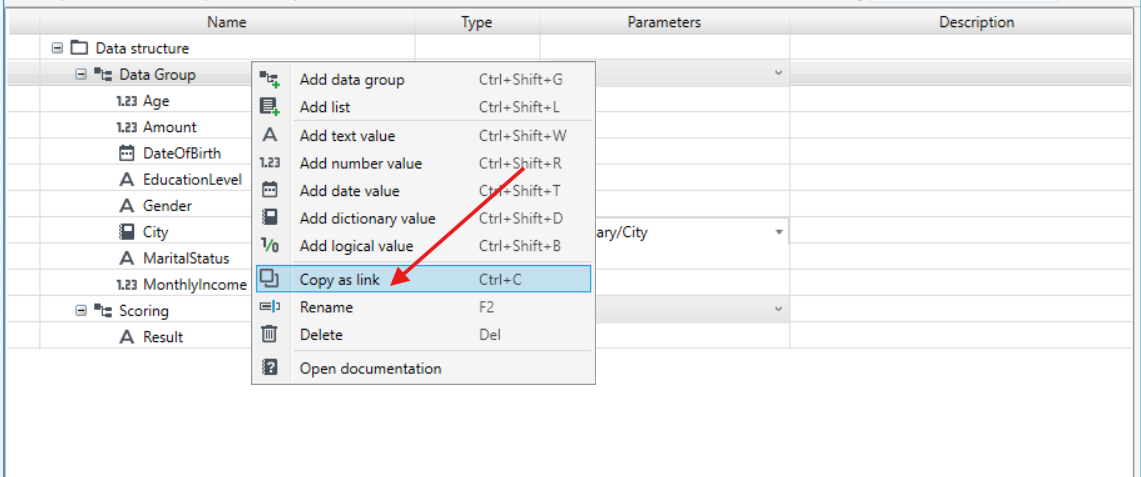Select the EducationLevel row label
Screen dimensions: 1141x477
tap(192, 180)
